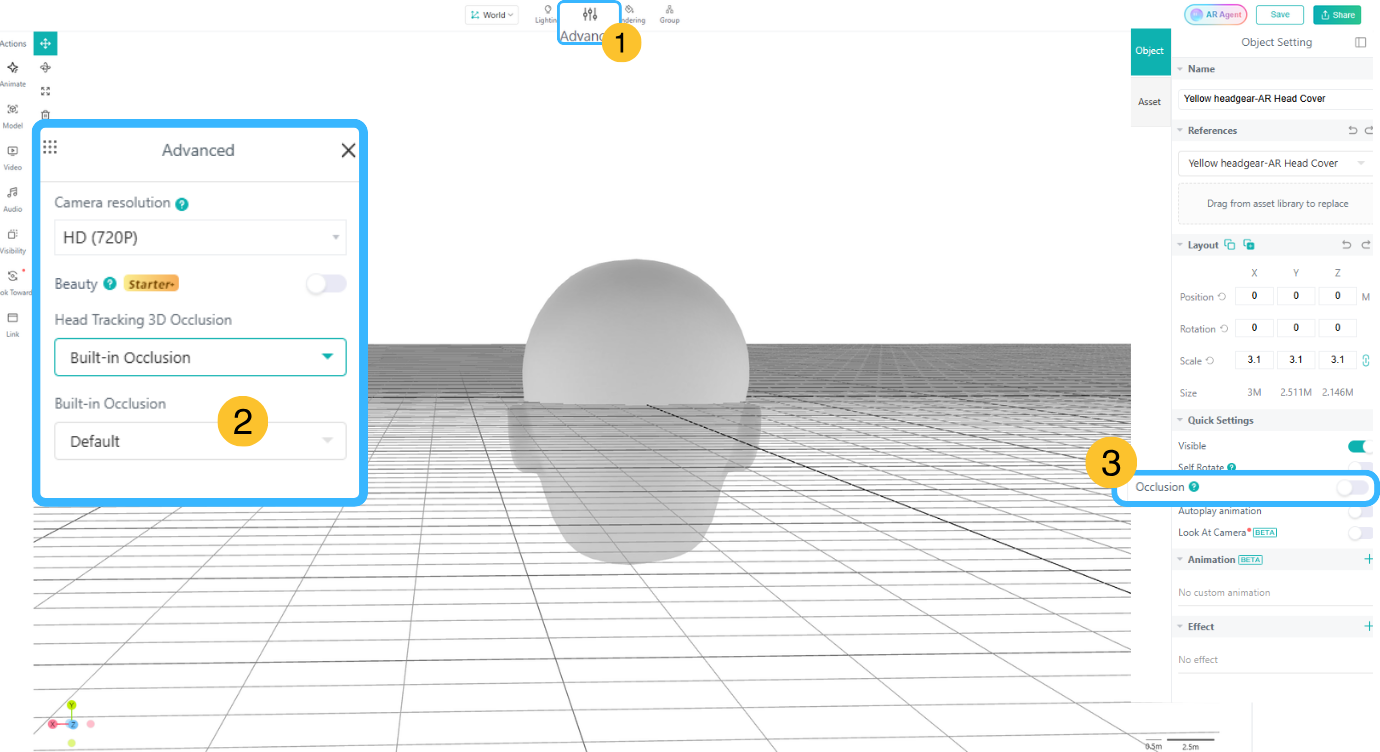Click the Self Rotate help icon

pyautogui.click(x=1231, y=467)
